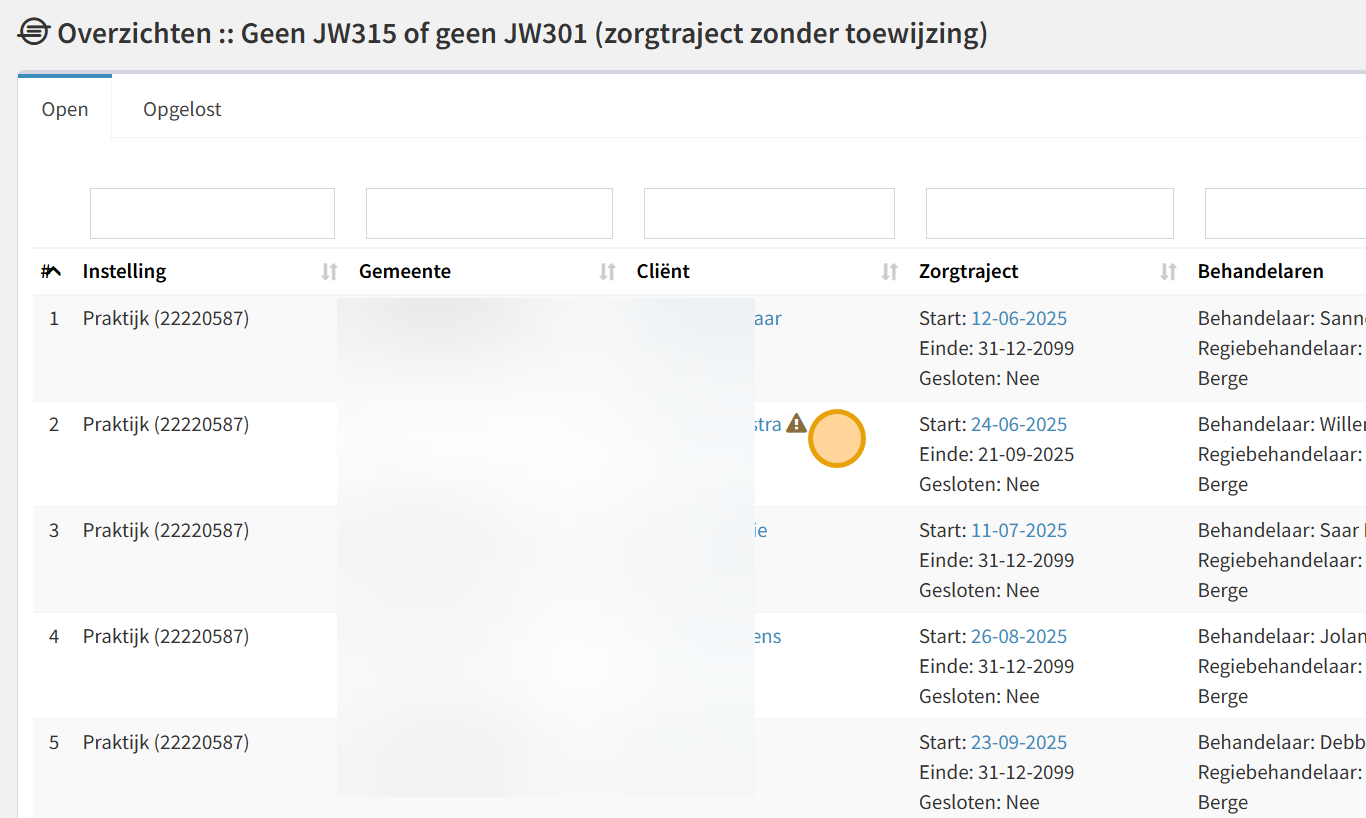Viewport: 1366px width, 818px height.
Task: Click Behandelaar: Debb text in row 5
Action: coord(1281,743)
